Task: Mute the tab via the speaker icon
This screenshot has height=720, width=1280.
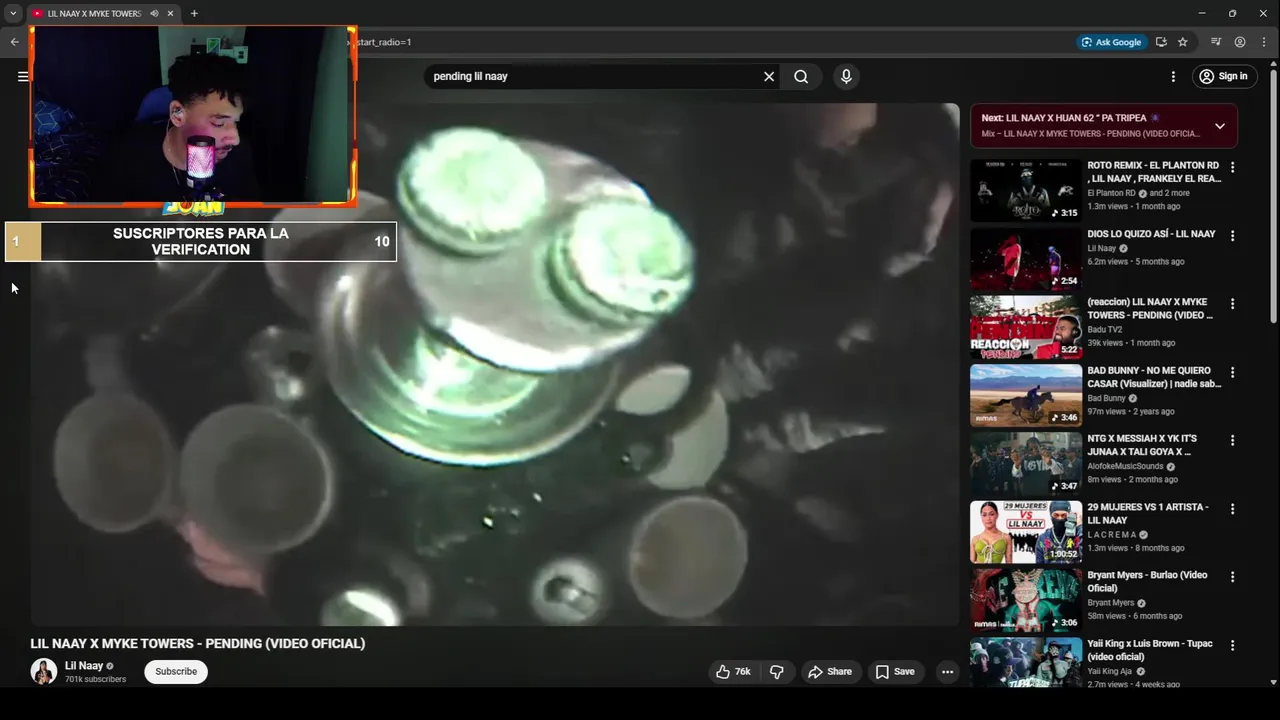Action: [x=154, y=13]
